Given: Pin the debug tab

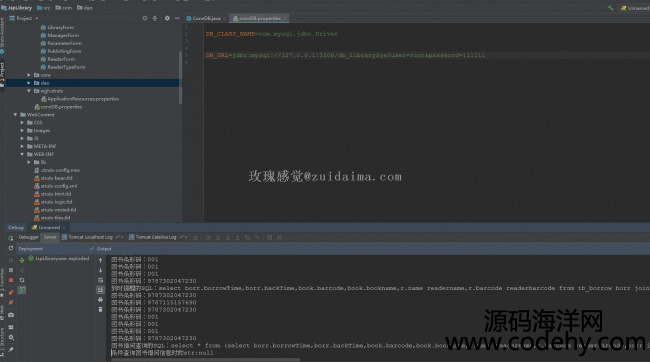Looking at the screenshot, I should (11, 350).
